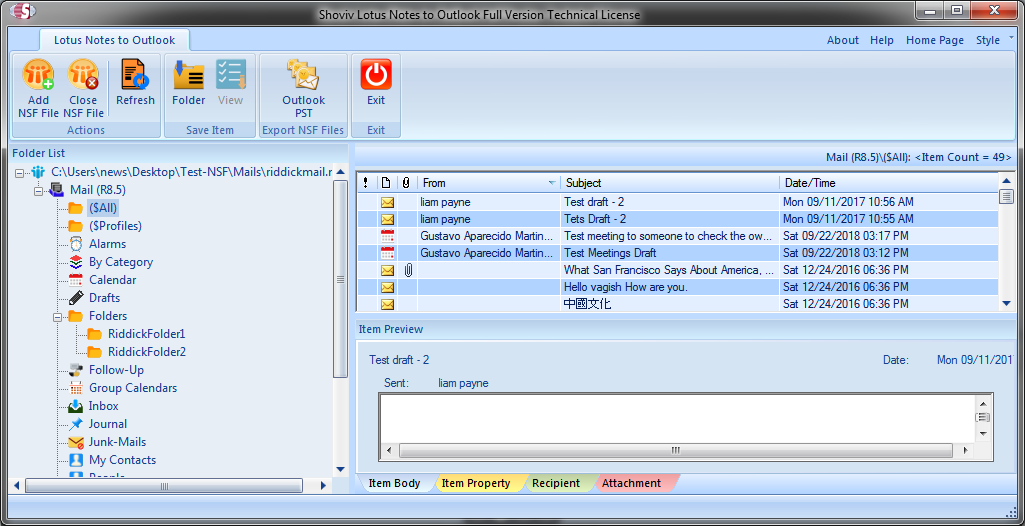Viewport: 1025px width, 526px height.
Task: Open the Follow-Up folder
Action: point(116,370)
